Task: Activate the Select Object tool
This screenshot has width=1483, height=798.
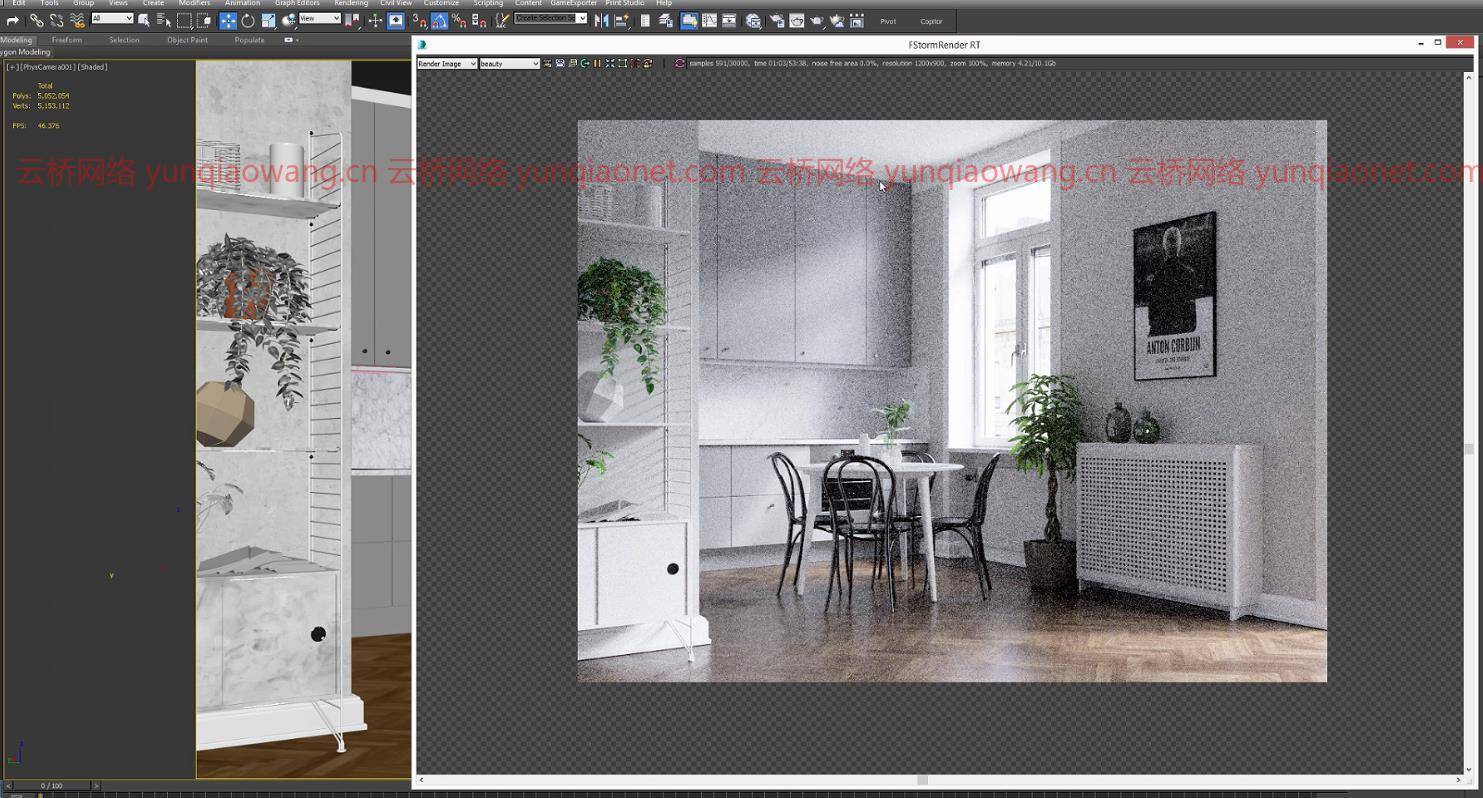Action: tap(144, 20)
